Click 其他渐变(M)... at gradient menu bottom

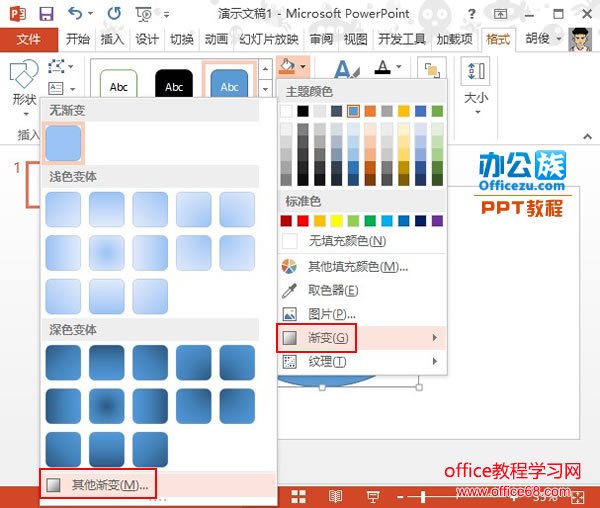(x=158, y=485)
